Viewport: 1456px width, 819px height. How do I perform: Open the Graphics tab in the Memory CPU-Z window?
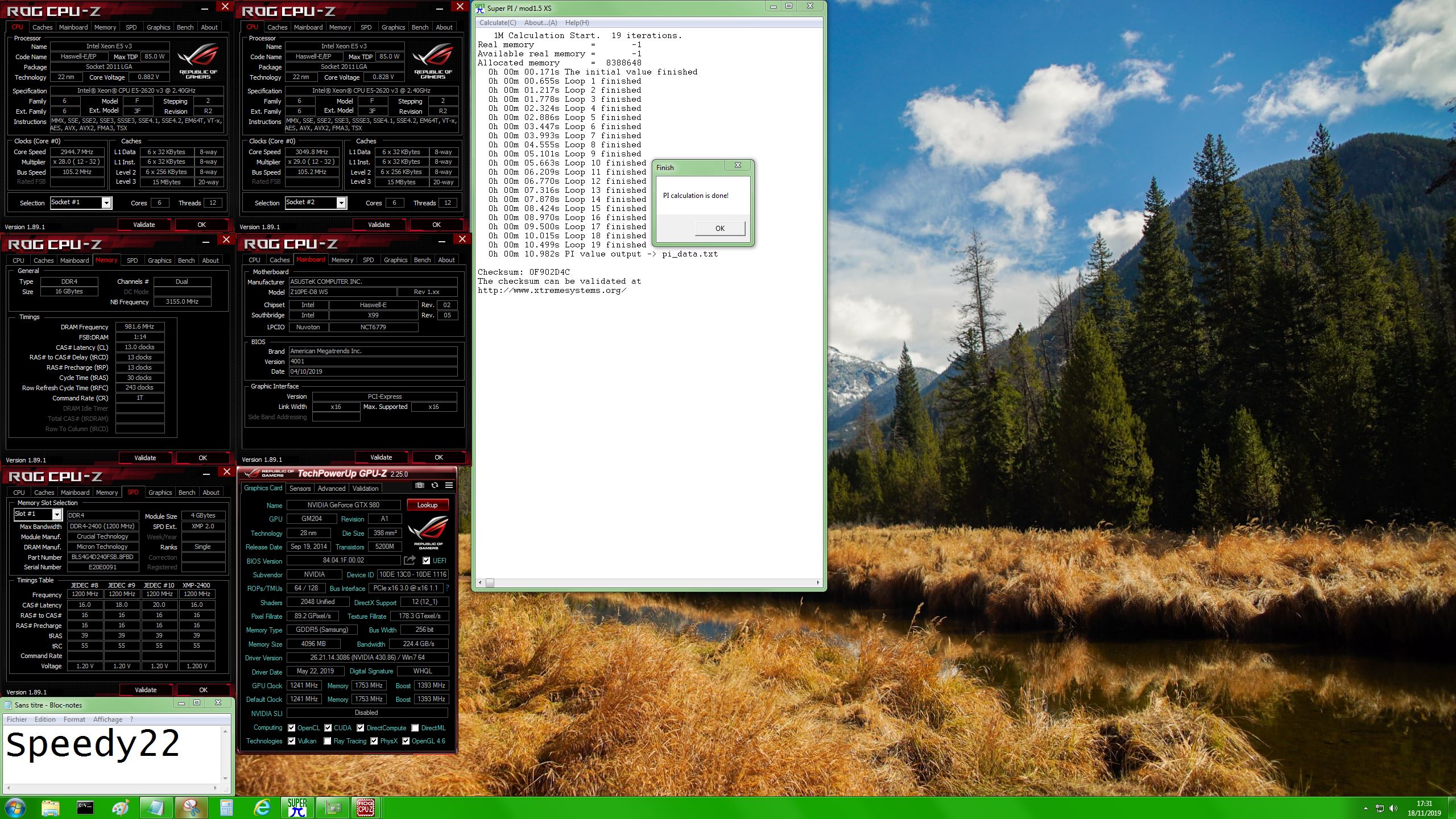coord(159,260)
